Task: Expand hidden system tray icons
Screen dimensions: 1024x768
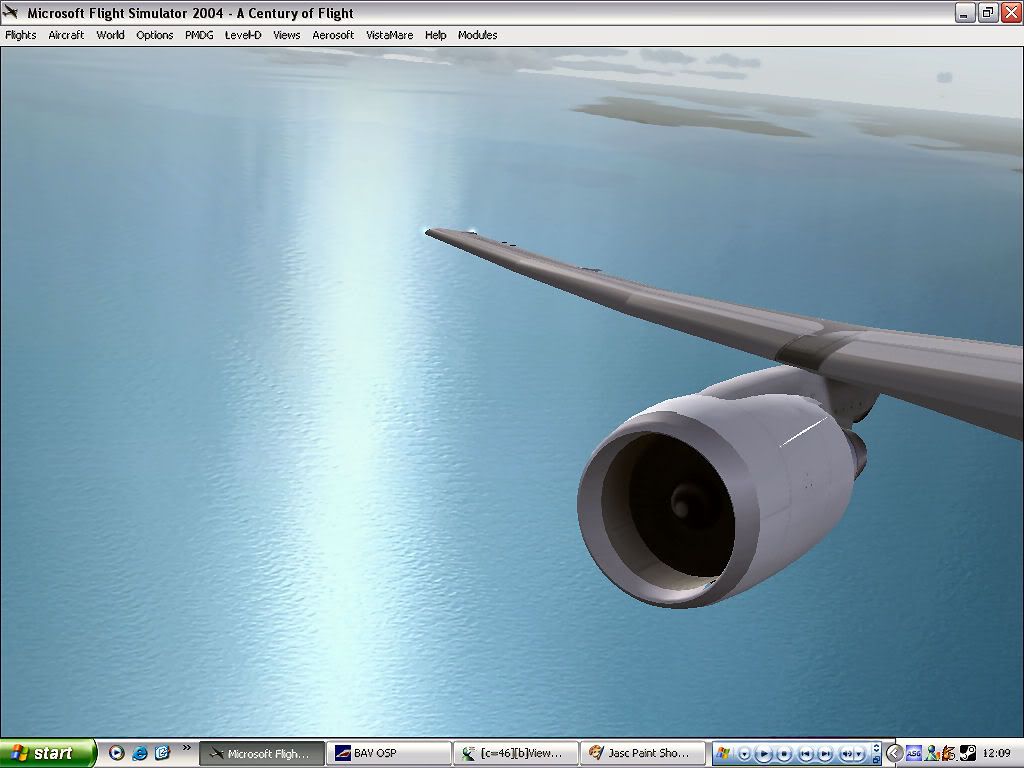Action: [895, 753]
